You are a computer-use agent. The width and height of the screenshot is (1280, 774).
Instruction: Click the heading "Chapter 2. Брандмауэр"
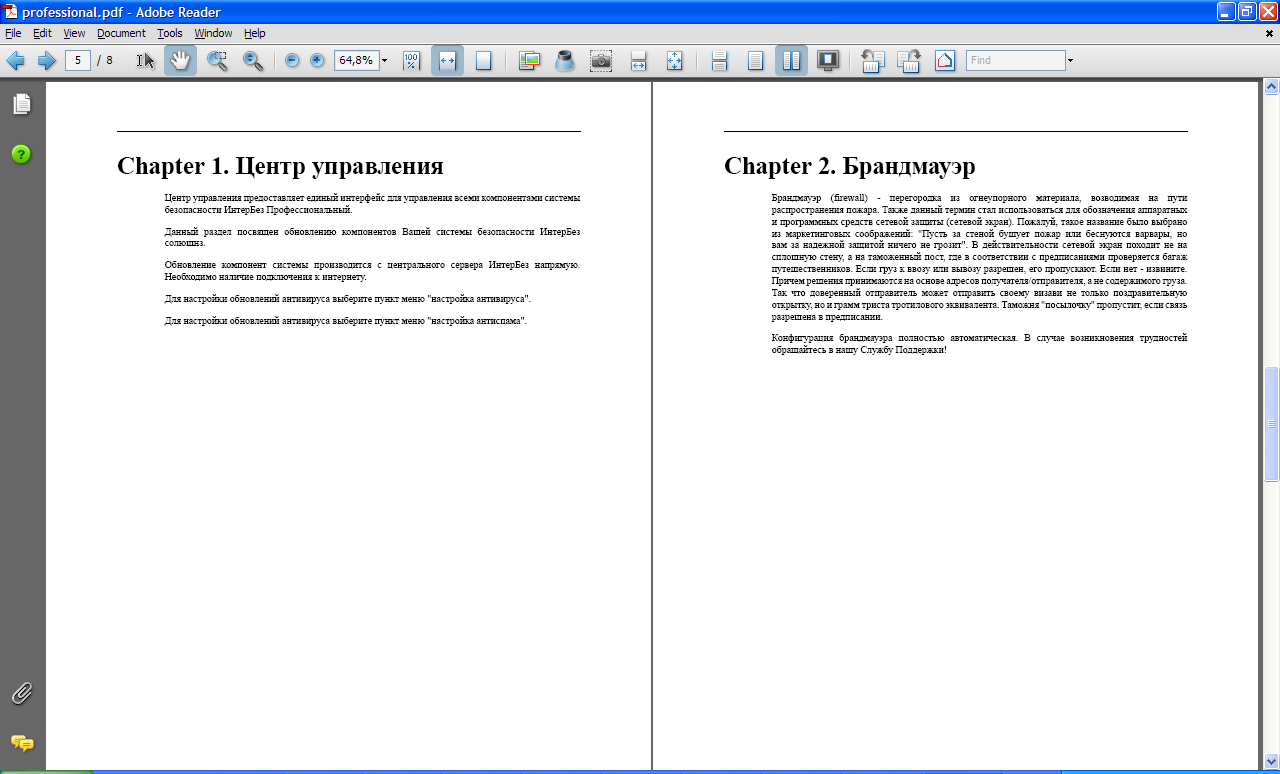(849, 166)
